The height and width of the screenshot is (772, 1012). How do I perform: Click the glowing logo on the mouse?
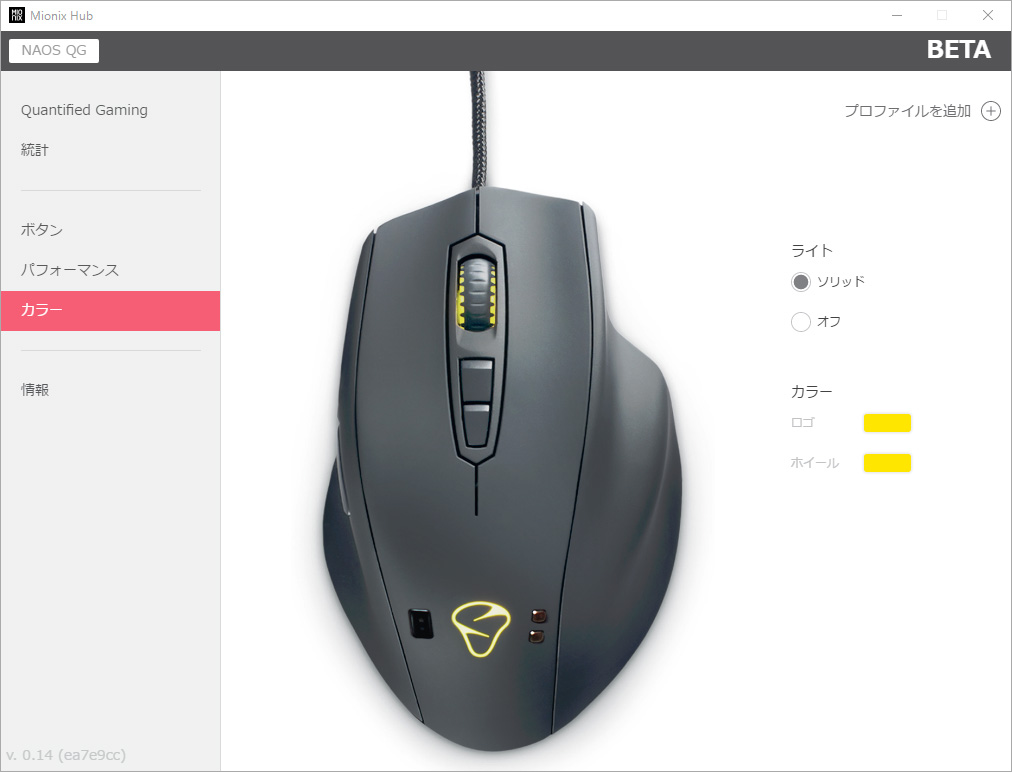[481, 628]
